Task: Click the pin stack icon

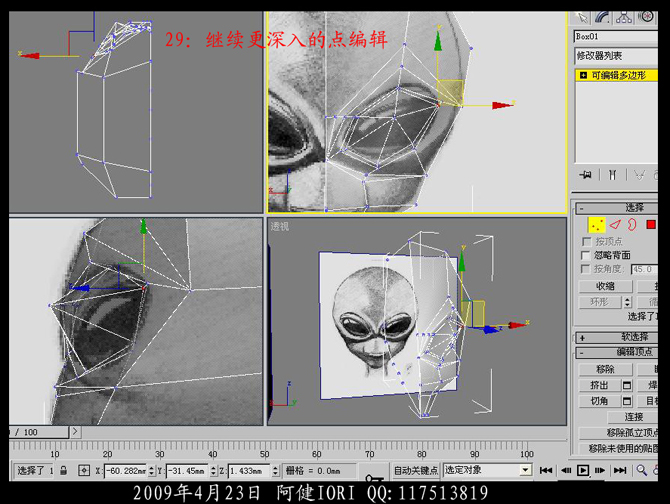Action: 585,175
